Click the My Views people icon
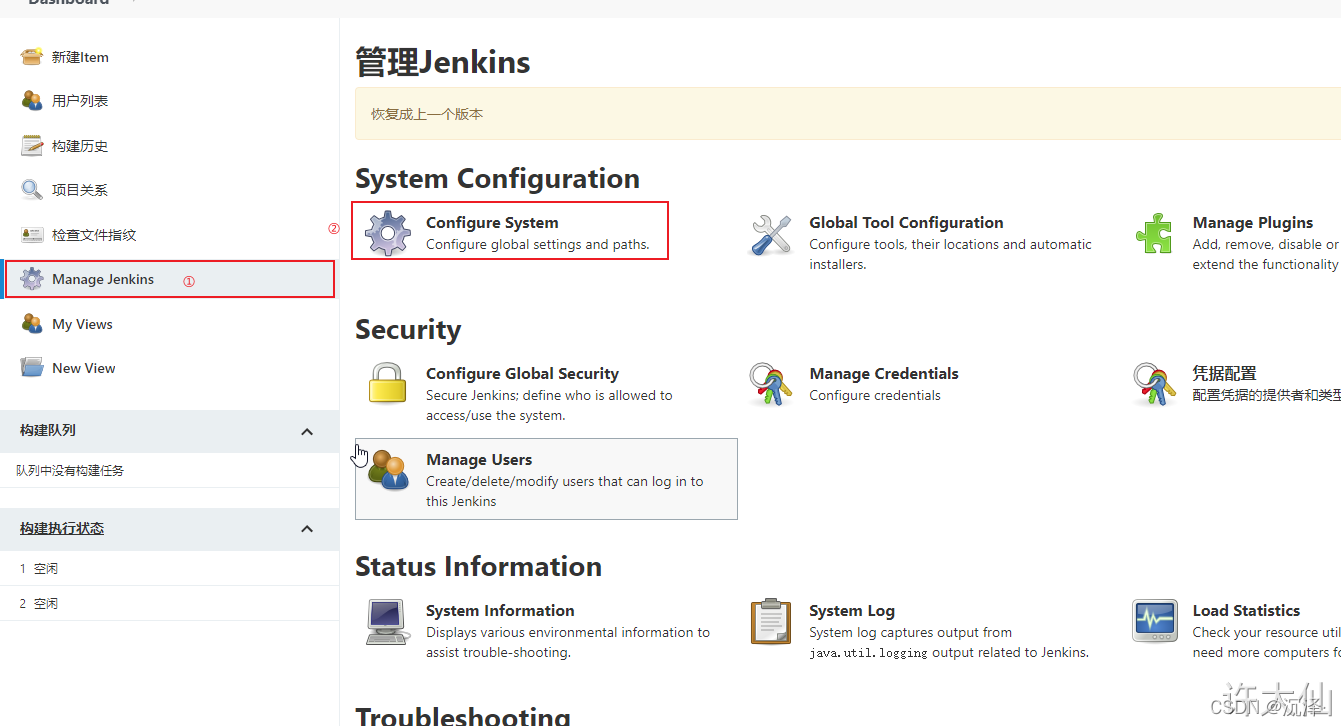Image resolution: width=1341 pixels, height=726 pixels. (32, 324)
